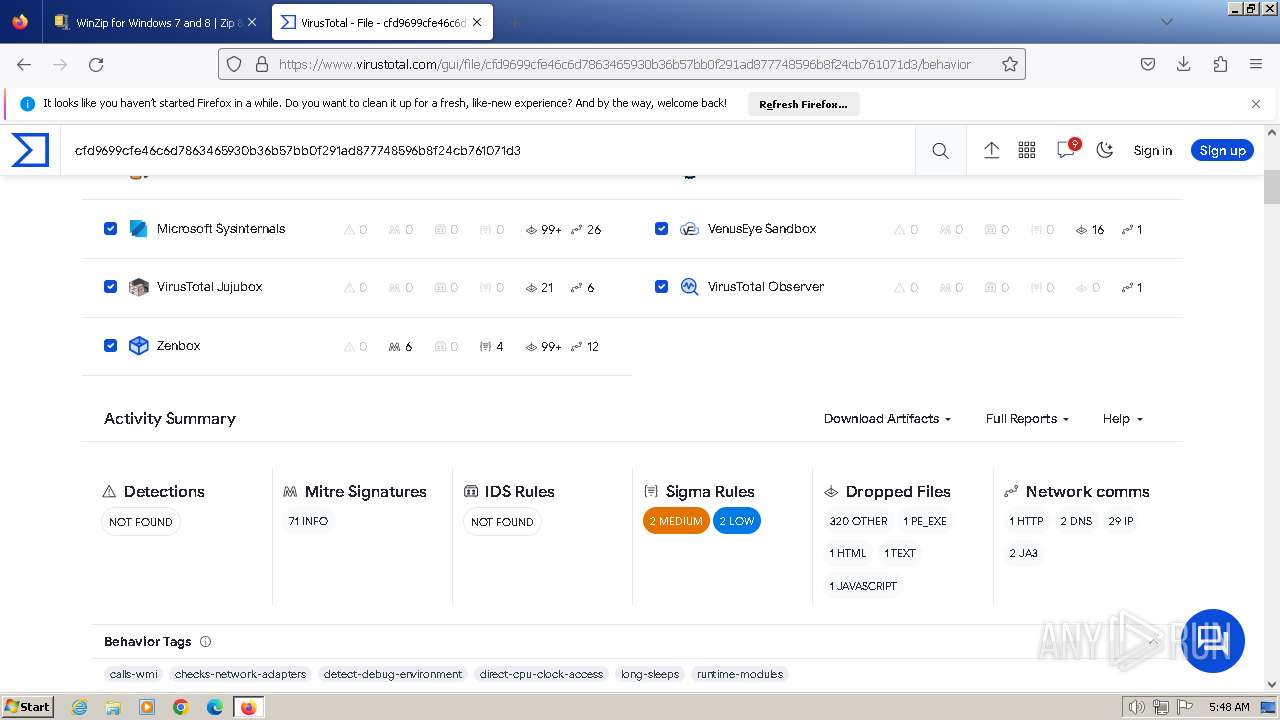1280x720 pixels.
Task: Expand the Help dropdown
Action: coord(1122,419)
